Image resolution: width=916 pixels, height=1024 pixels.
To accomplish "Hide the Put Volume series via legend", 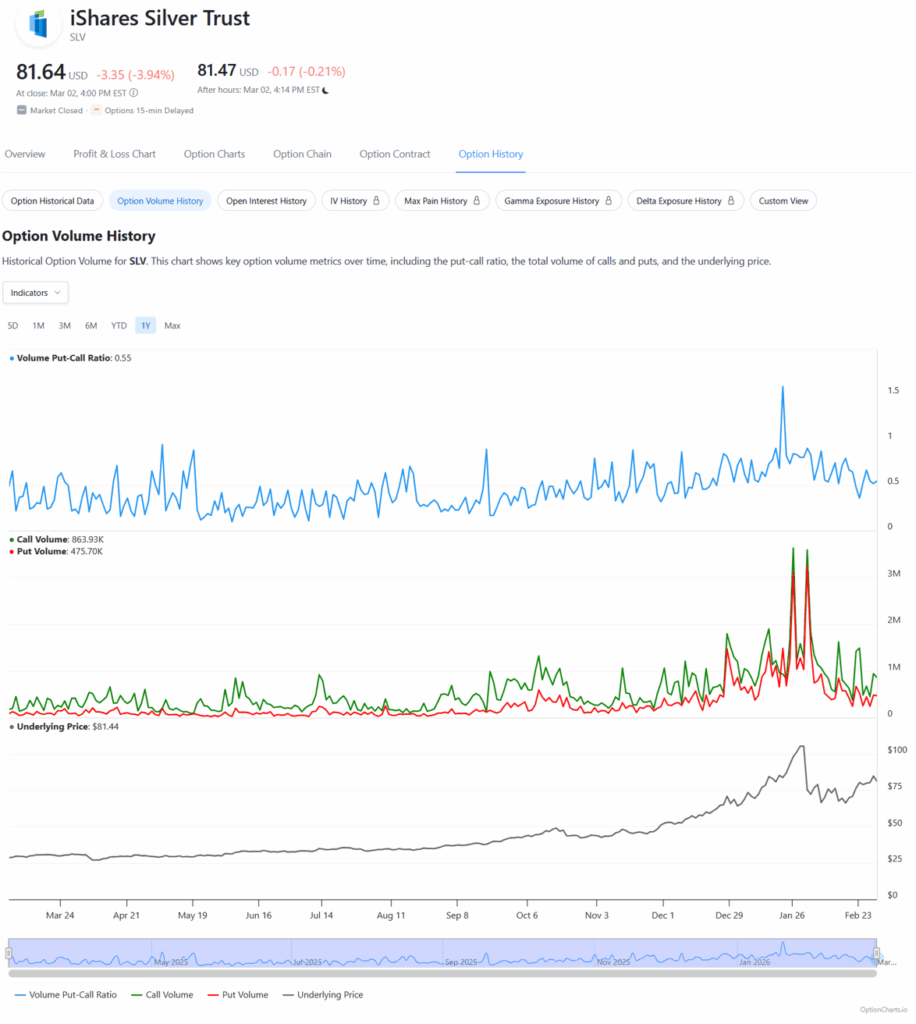I will tap(238, 995).
